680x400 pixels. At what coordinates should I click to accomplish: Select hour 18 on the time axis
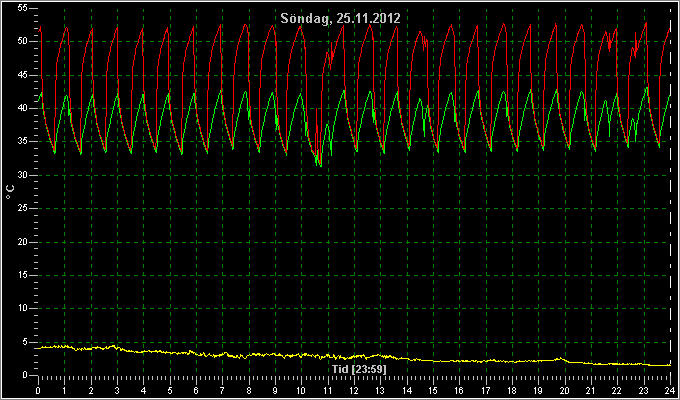(512, 390)
